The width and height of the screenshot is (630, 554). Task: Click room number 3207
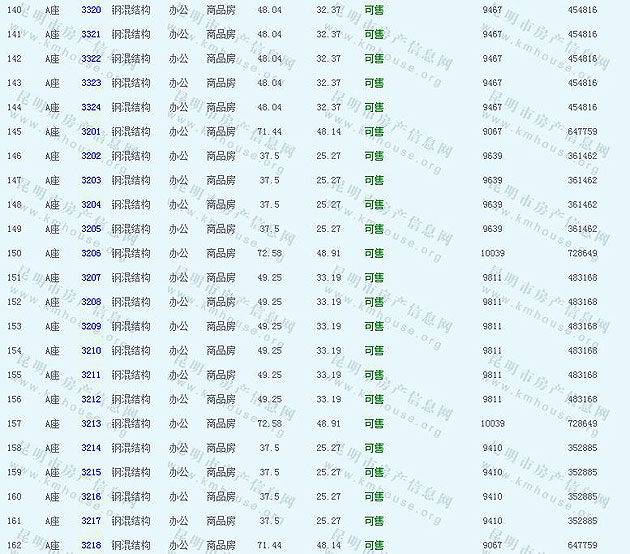(91, 277)
